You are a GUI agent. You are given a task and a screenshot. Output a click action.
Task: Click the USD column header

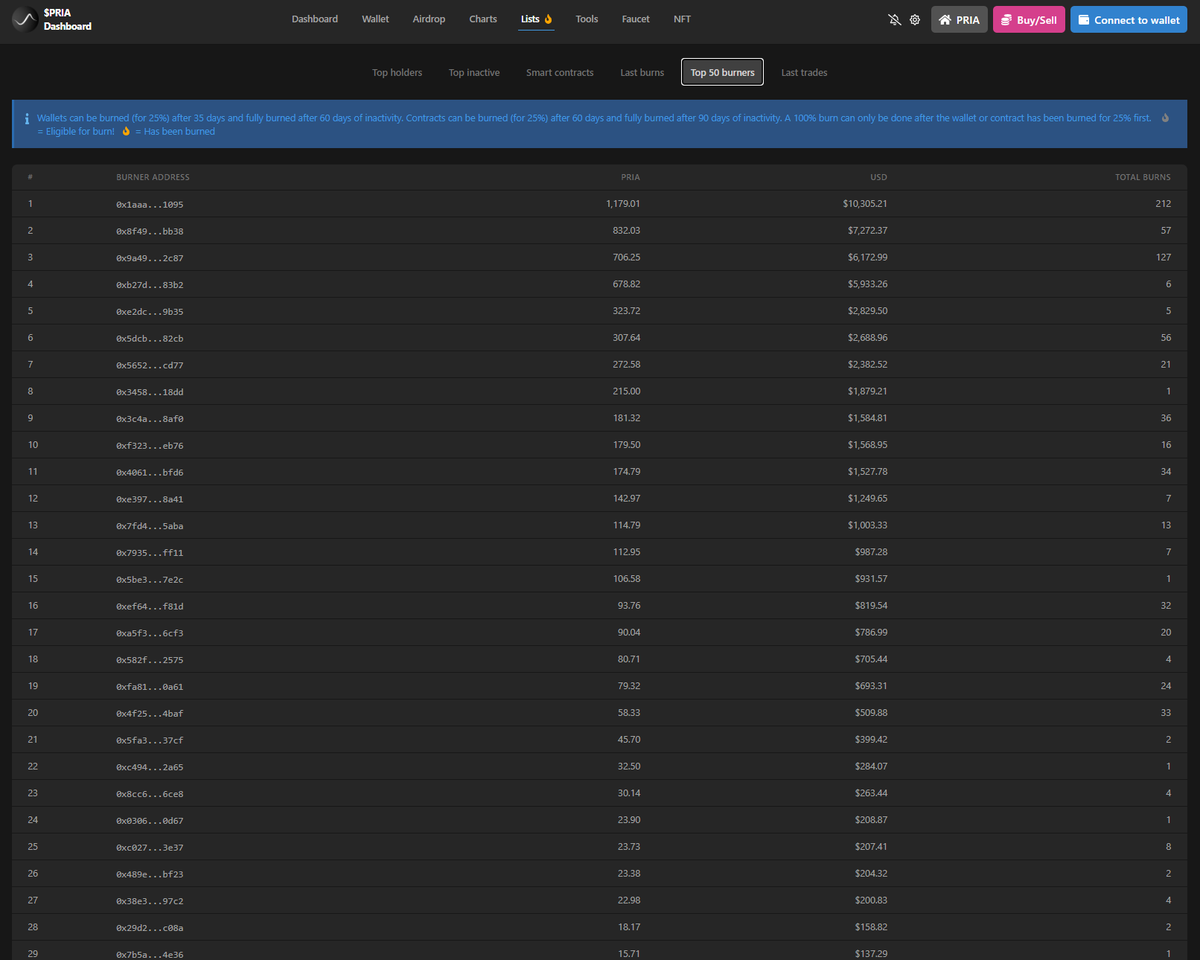point(878,177)
